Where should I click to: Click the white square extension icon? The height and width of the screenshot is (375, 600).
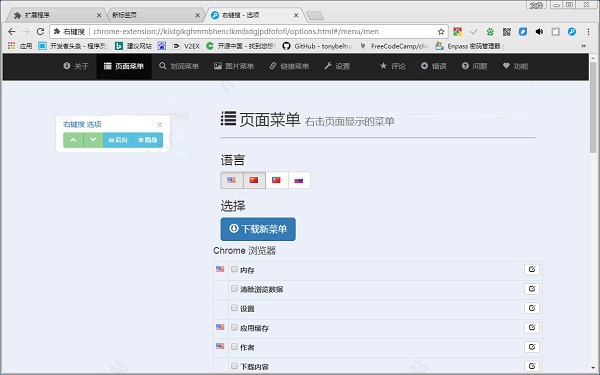point(556,32)
